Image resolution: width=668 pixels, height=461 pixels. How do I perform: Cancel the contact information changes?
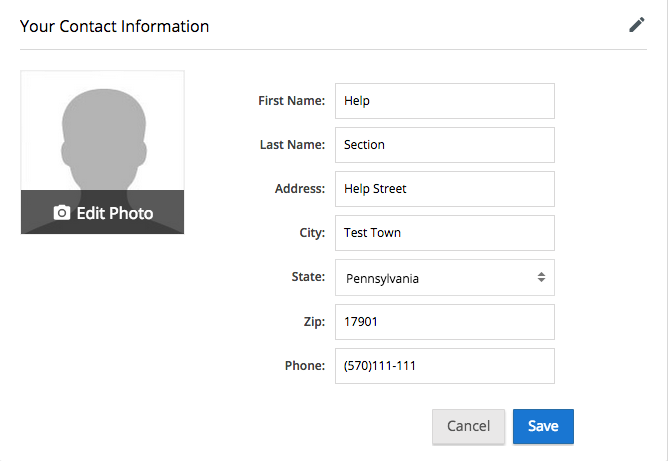[x=468, y=426]
